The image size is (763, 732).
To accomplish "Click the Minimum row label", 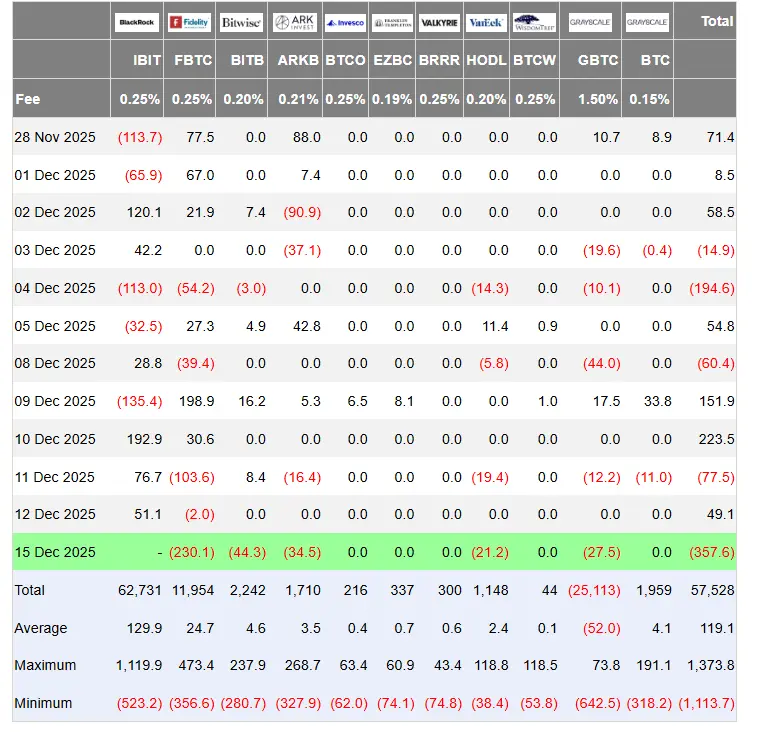I will pyautogui.click(x=43, y=703).
